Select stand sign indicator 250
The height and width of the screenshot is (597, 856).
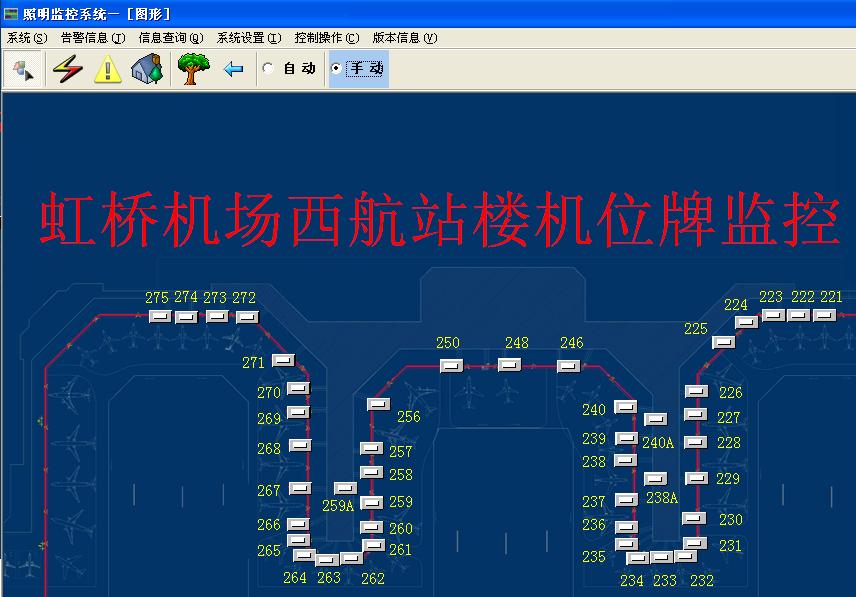click(451, 365)
